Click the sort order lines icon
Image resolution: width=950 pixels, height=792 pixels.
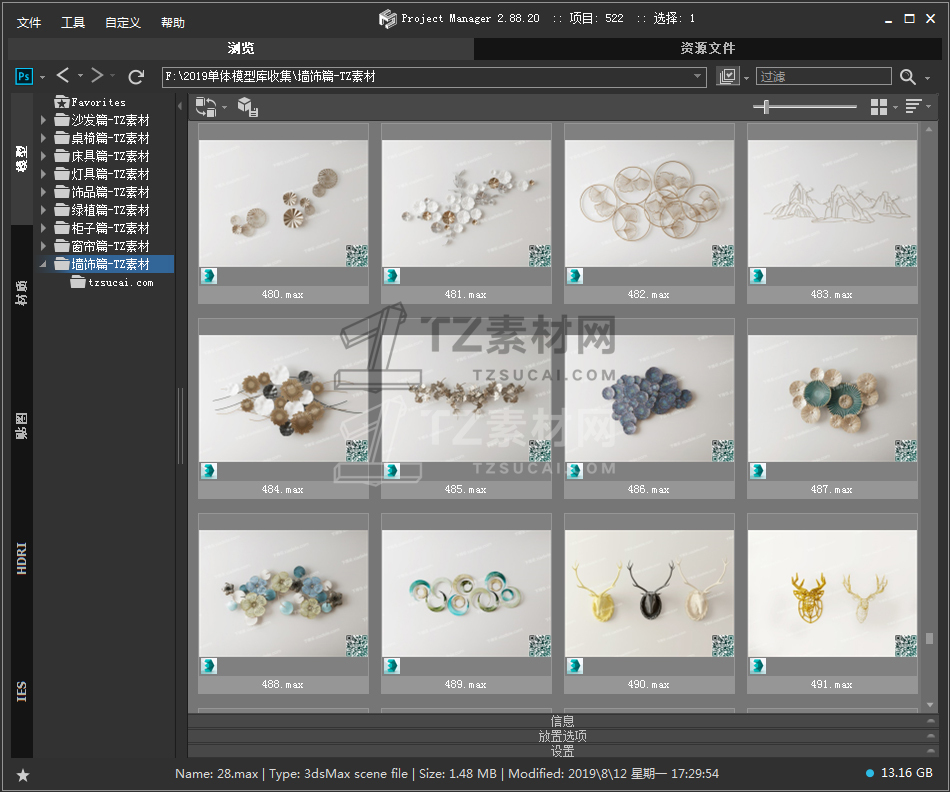(913, 107)
